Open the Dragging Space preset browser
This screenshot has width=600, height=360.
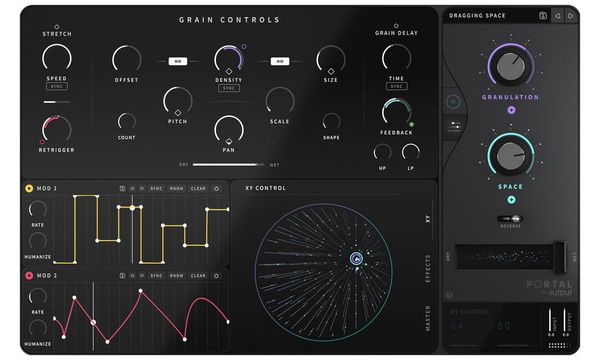pos(477,16)
